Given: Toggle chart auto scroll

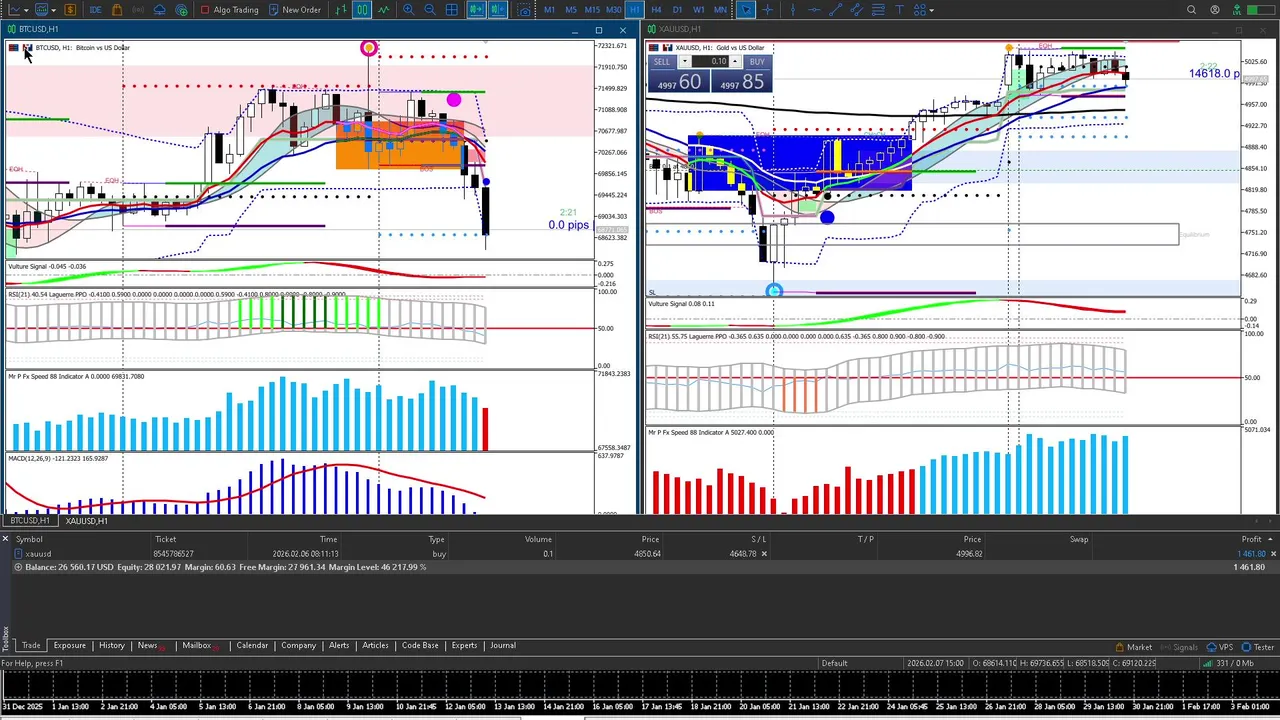Looking at the screenshot, I should pyautogui.click(x=476, y=10).
